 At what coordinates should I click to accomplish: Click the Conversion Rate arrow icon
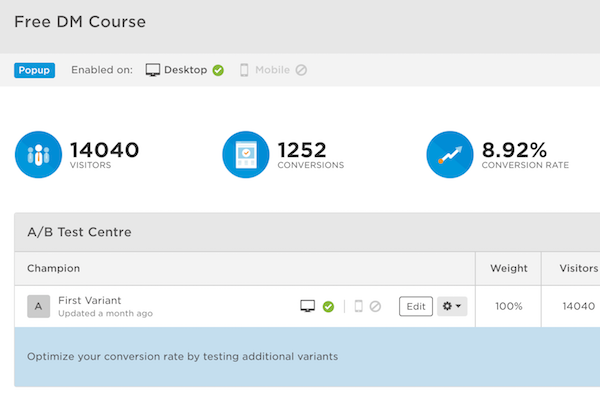450,155
